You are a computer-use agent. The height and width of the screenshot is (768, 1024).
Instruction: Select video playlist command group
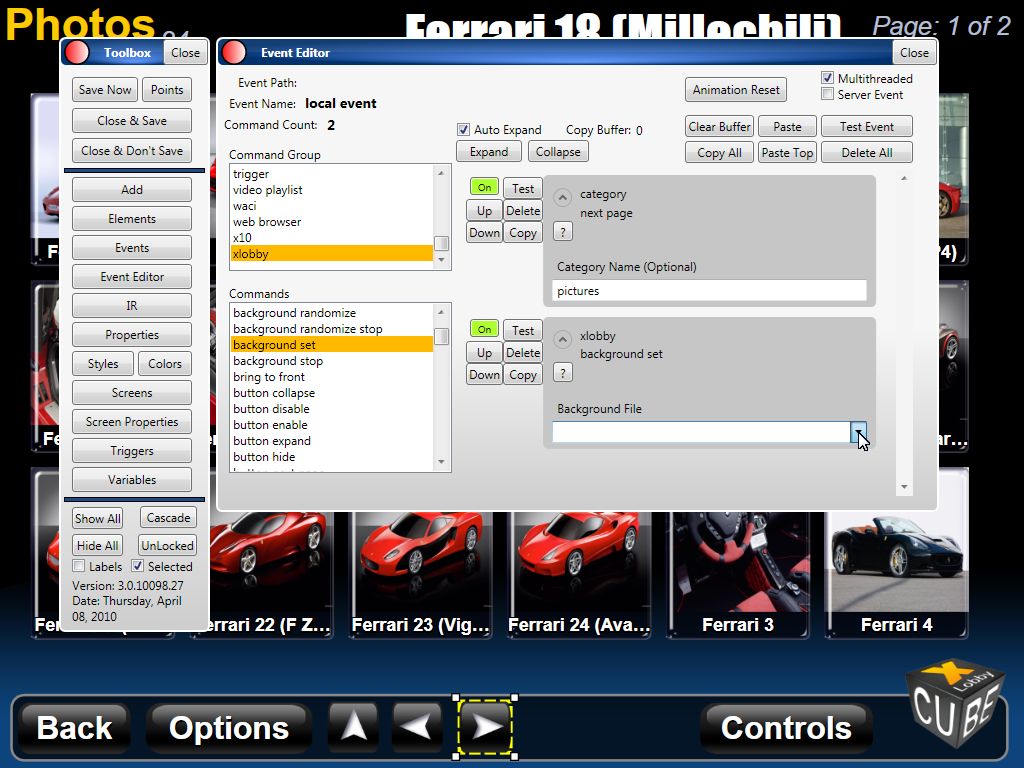point(332,190)
